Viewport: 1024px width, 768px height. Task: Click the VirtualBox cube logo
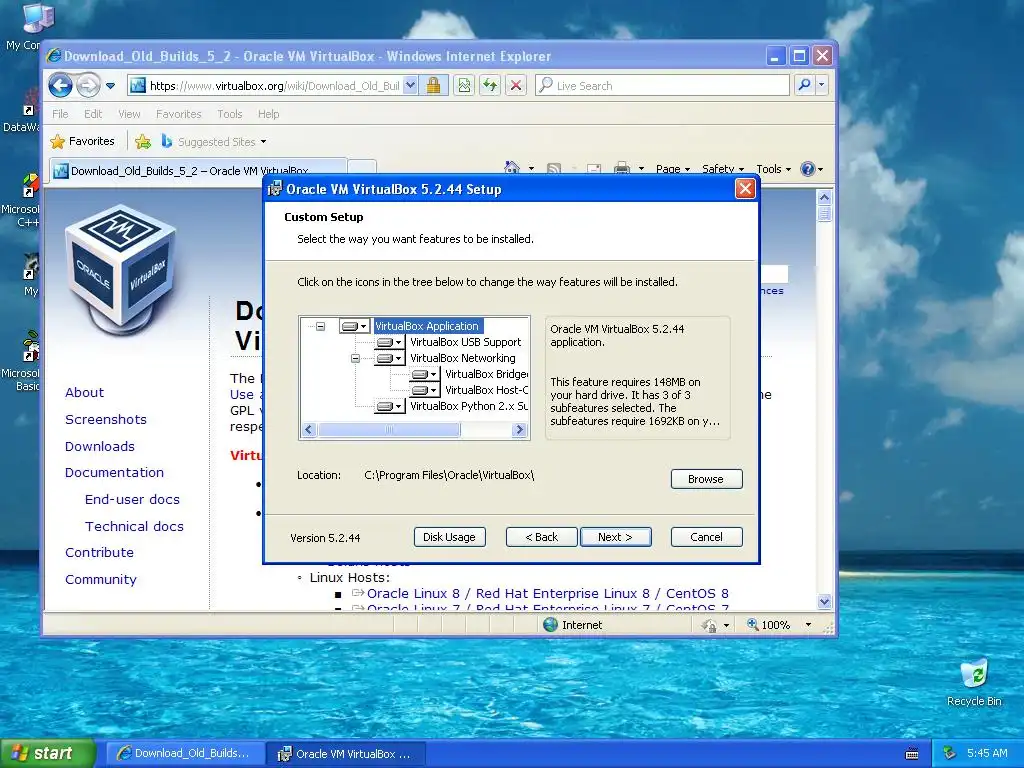pos(121,268)
